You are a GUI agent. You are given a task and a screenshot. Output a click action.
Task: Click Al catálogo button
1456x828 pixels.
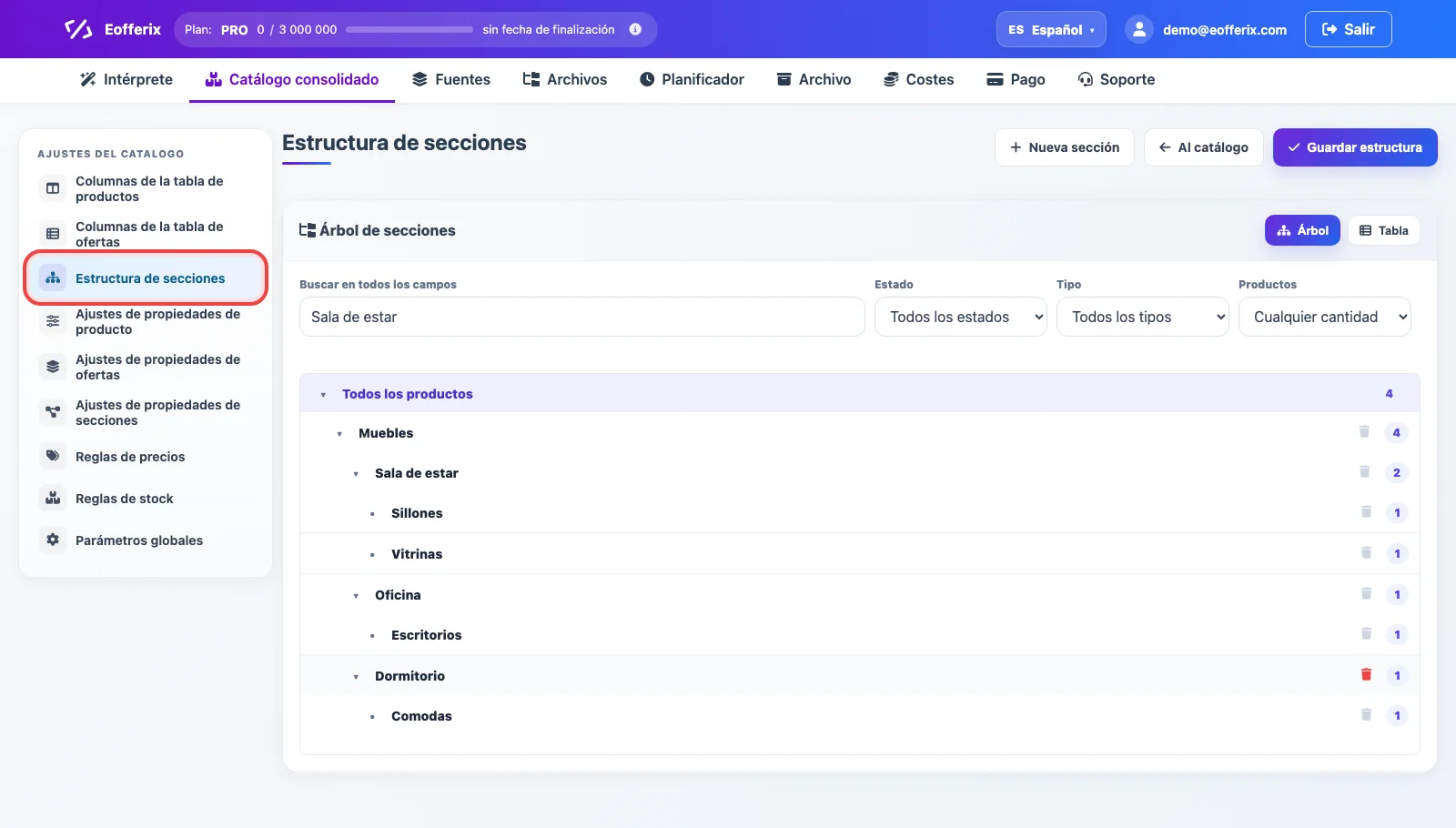(x=1203, y=147)
